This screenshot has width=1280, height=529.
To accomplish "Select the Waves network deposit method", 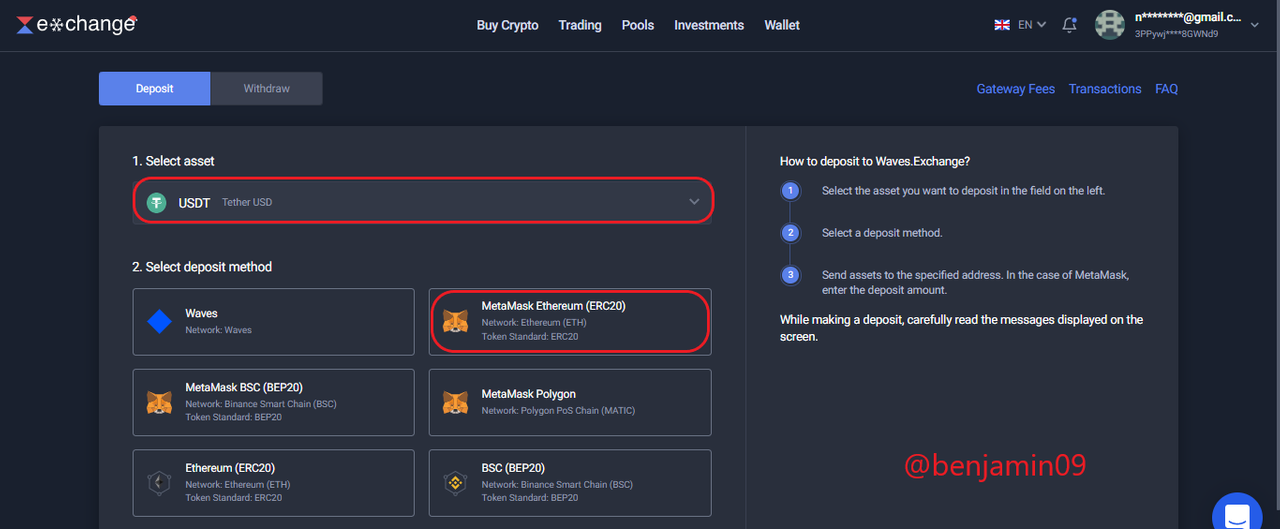I will pos(273,322).
